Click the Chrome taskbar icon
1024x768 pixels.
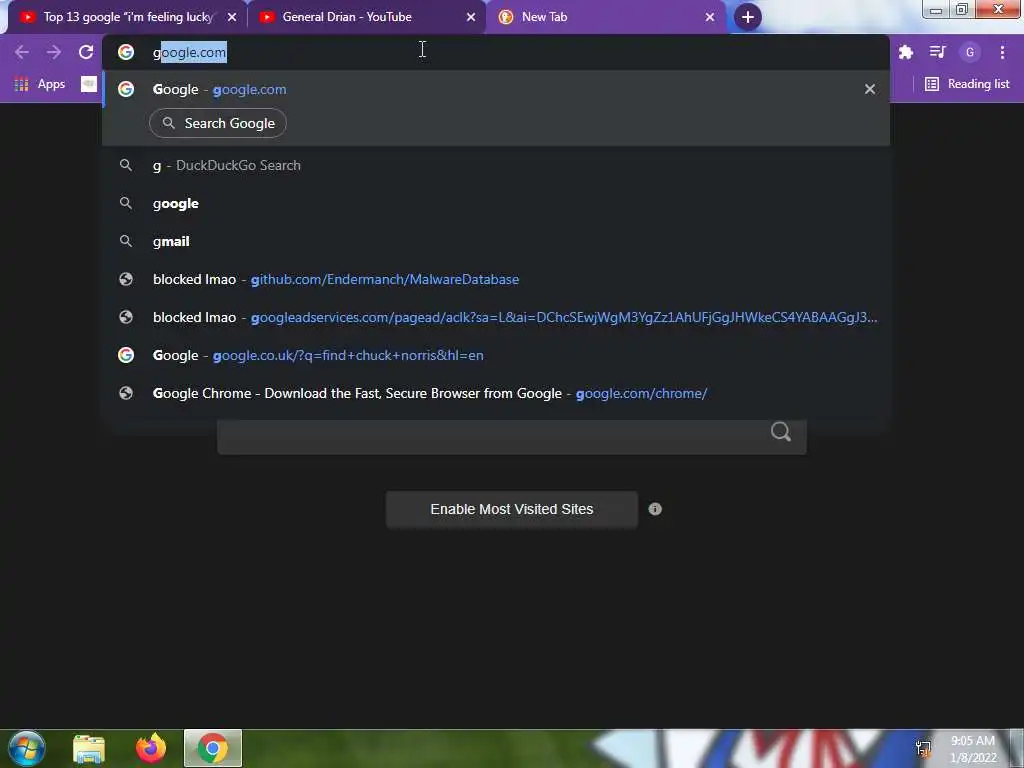click(x=213, y=748)
